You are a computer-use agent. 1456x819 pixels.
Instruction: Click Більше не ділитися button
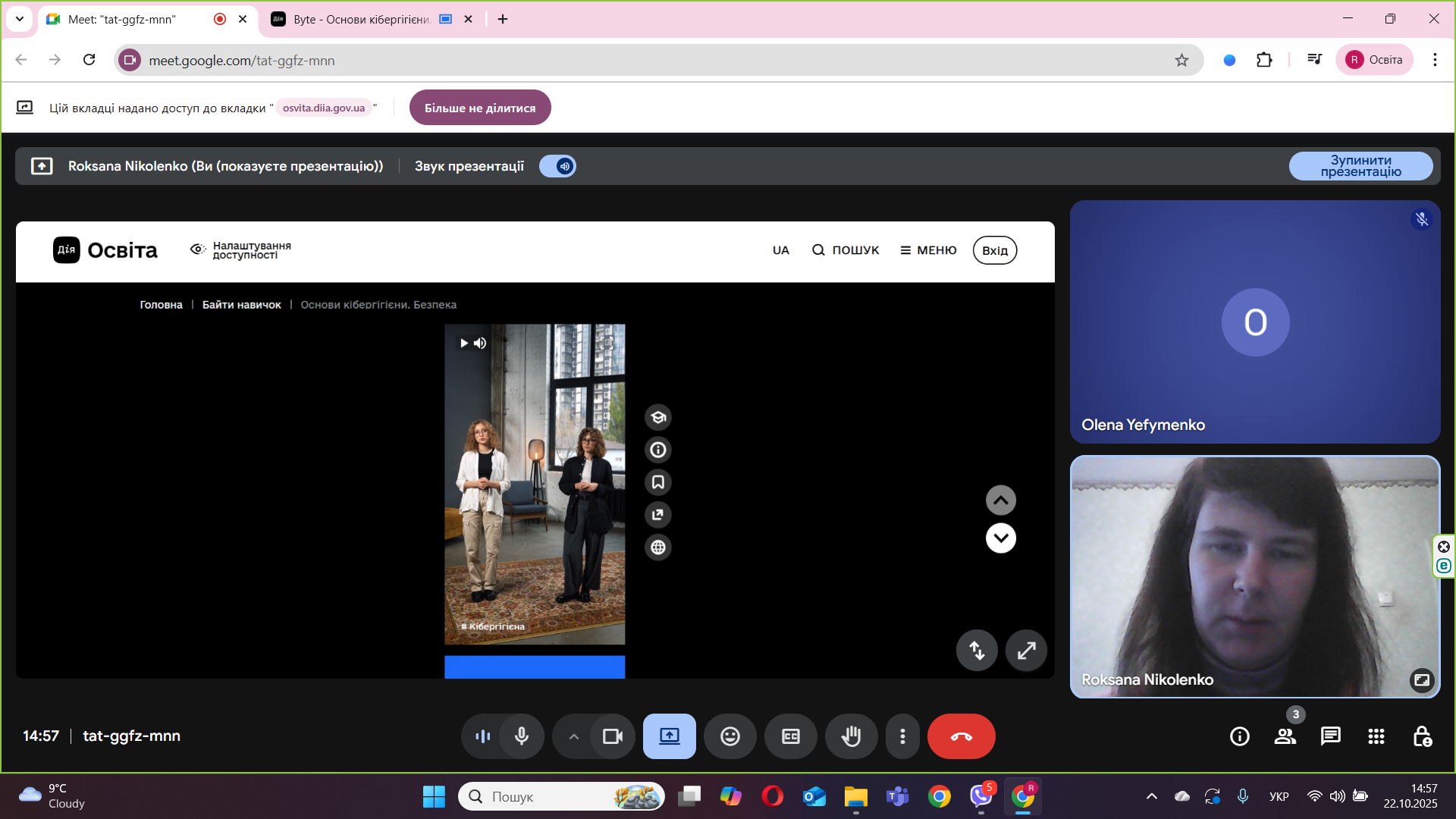tap(479, 108)
